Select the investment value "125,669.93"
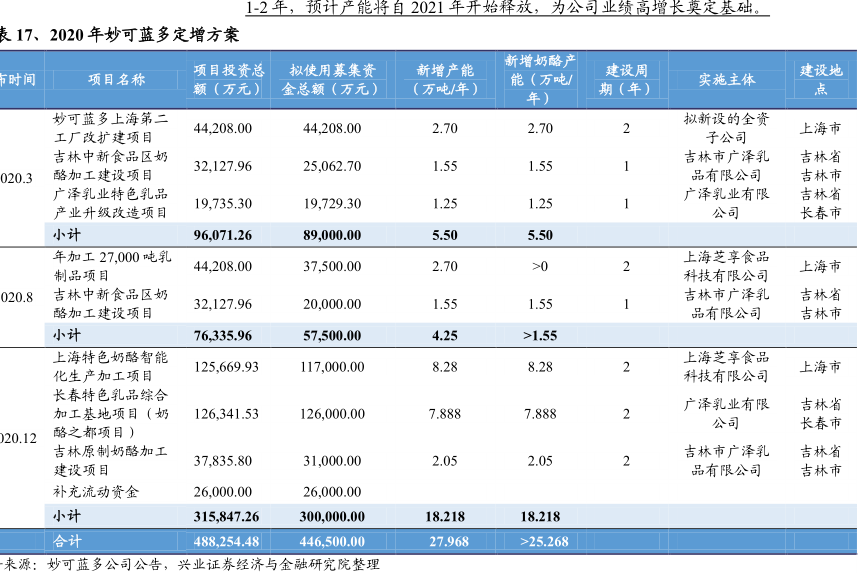 click(226, 367)
